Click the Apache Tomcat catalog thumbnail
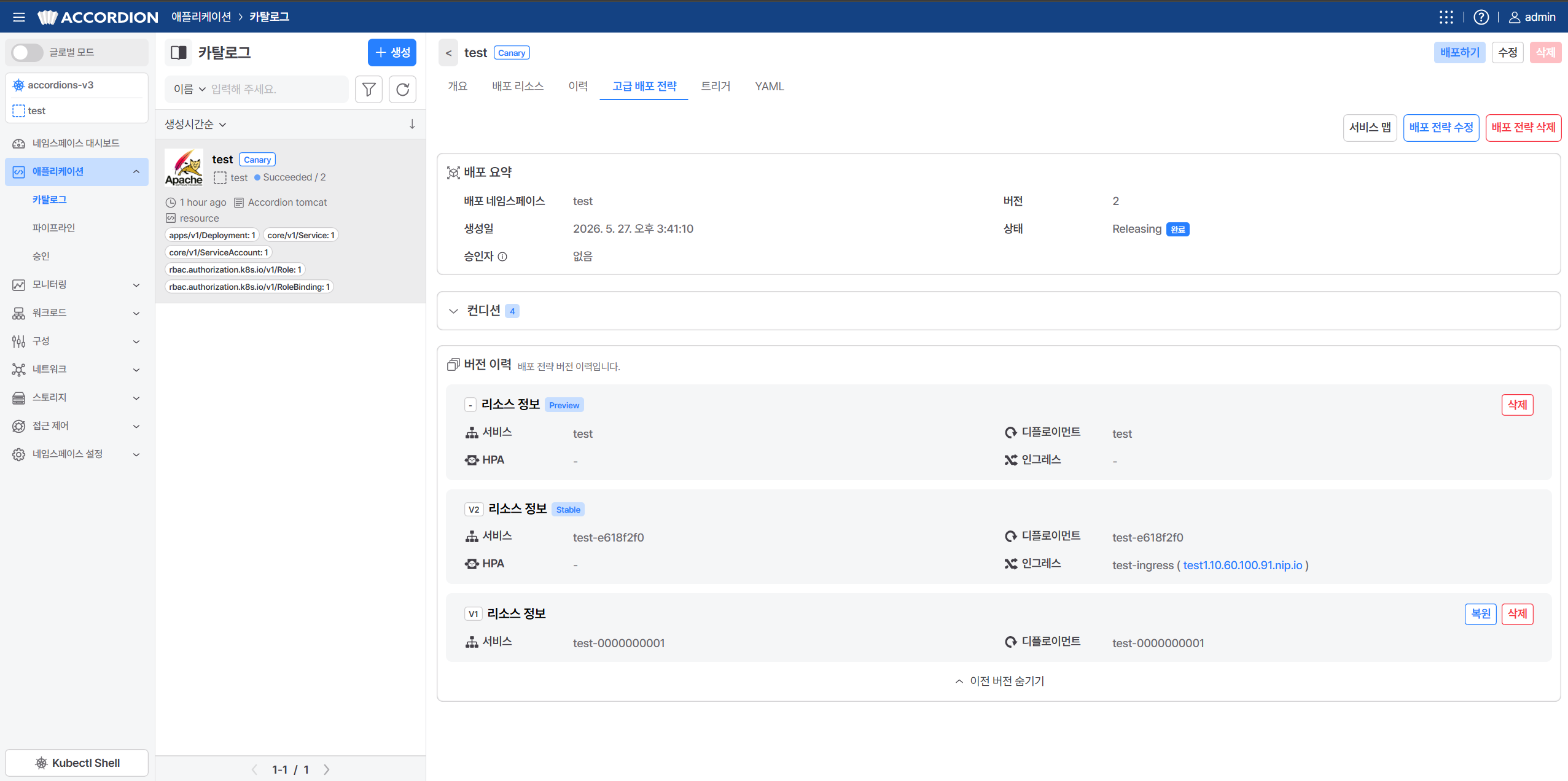1568x781 pixels. coord(184,168)
